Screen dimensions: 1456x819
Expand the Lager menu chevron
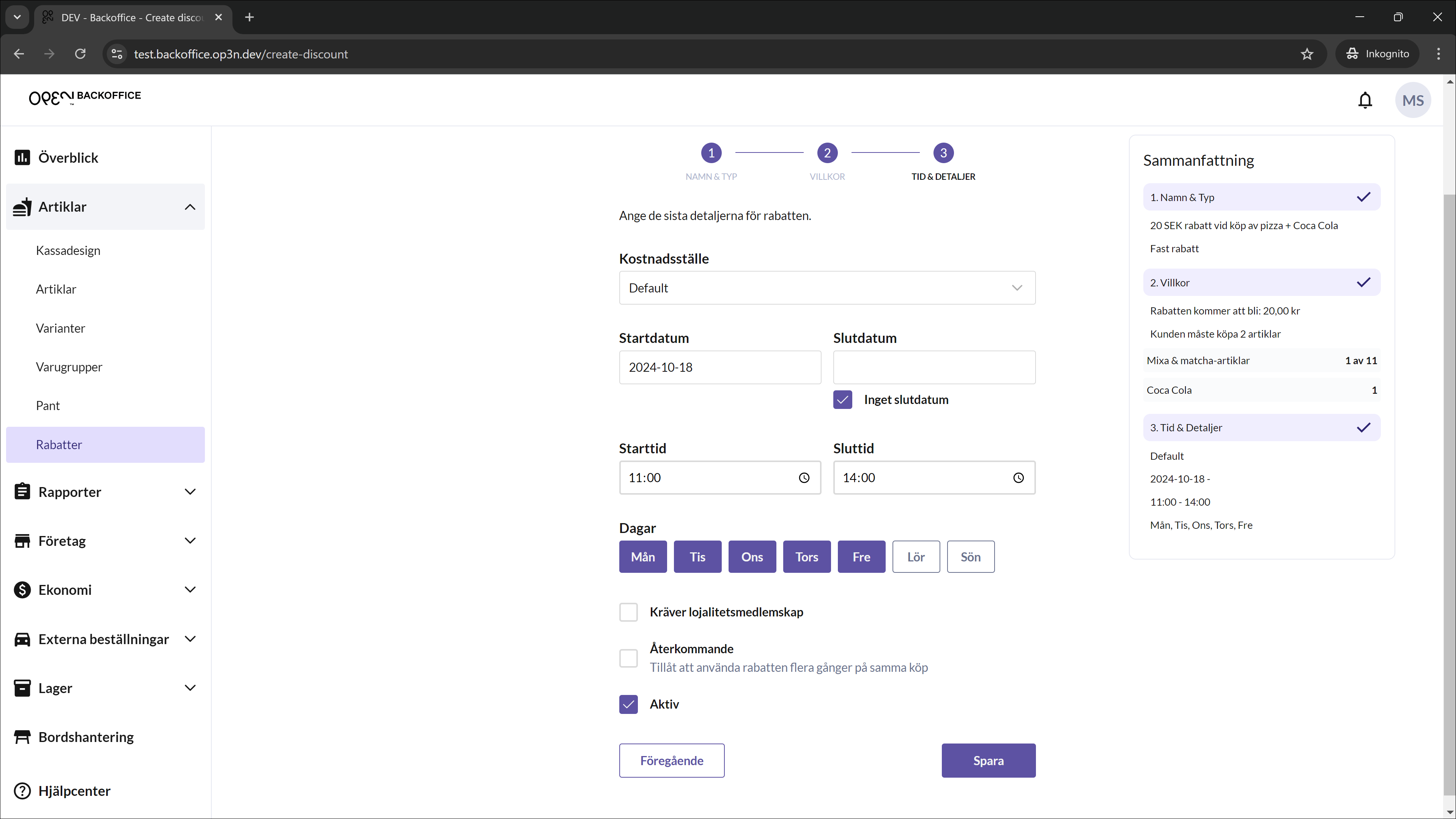click(190, 688)
